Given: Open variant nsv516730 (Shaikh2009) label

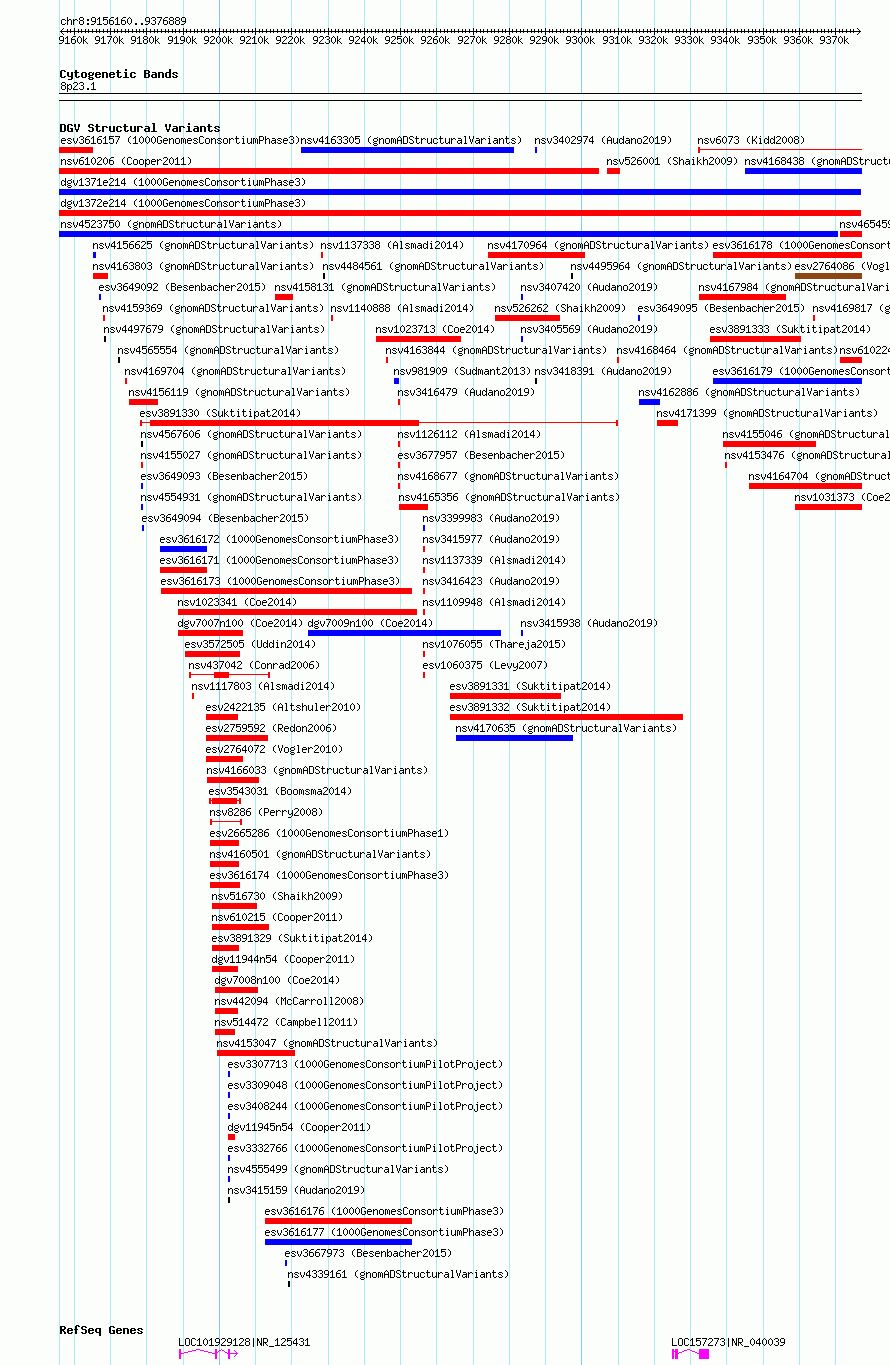Looking at the screenshot, I should pos(277,896).
